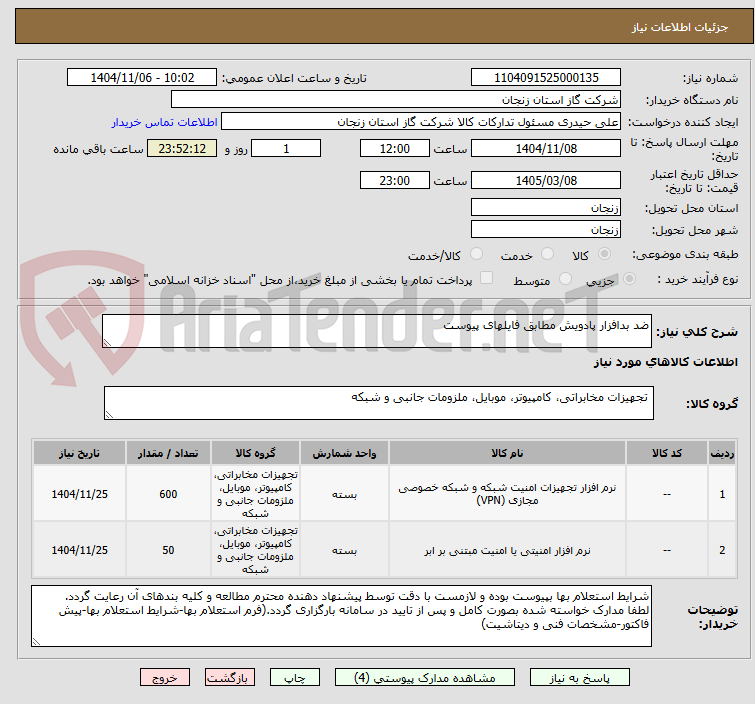Click the 'کد کالا' column header

click(x=666, y=453)
